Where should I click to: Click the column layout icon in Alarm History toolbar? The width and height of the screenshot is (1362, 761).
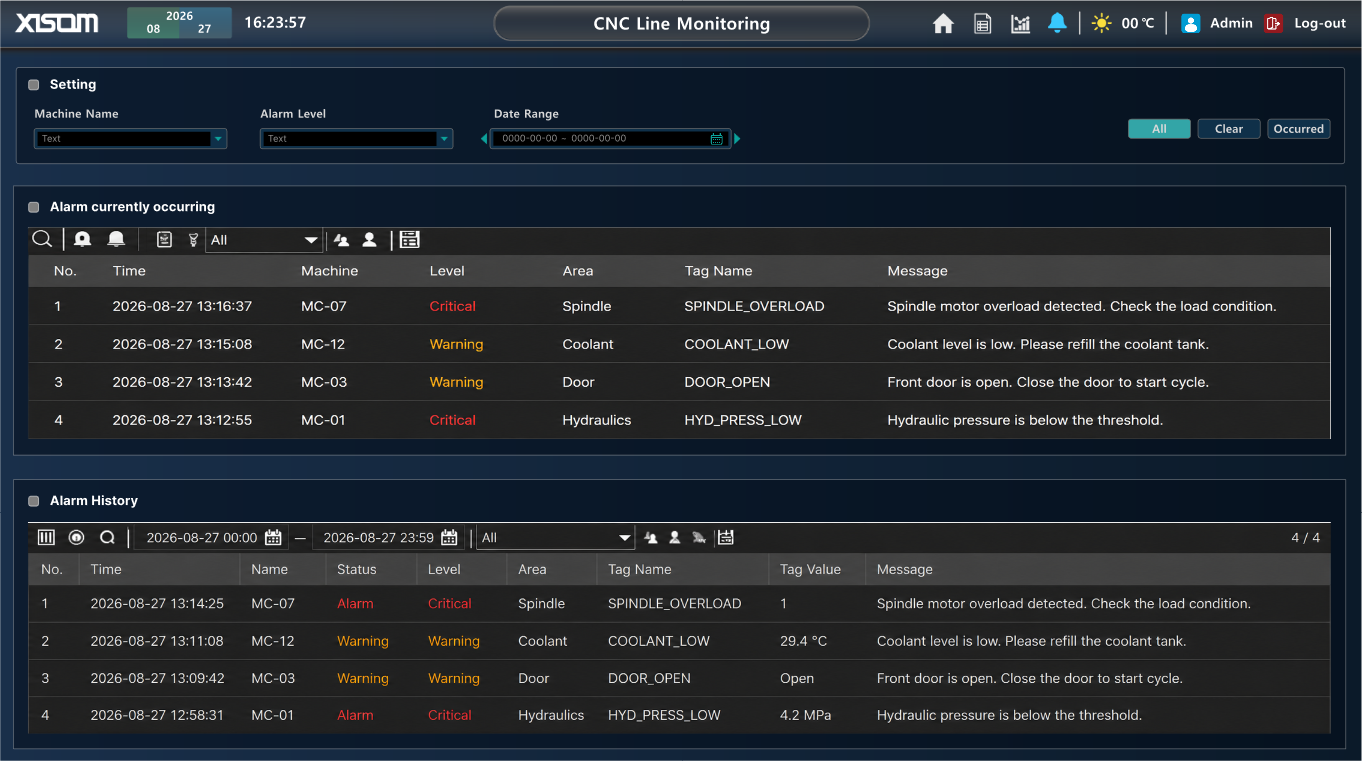pyautogui.click(x=46, y=537)
